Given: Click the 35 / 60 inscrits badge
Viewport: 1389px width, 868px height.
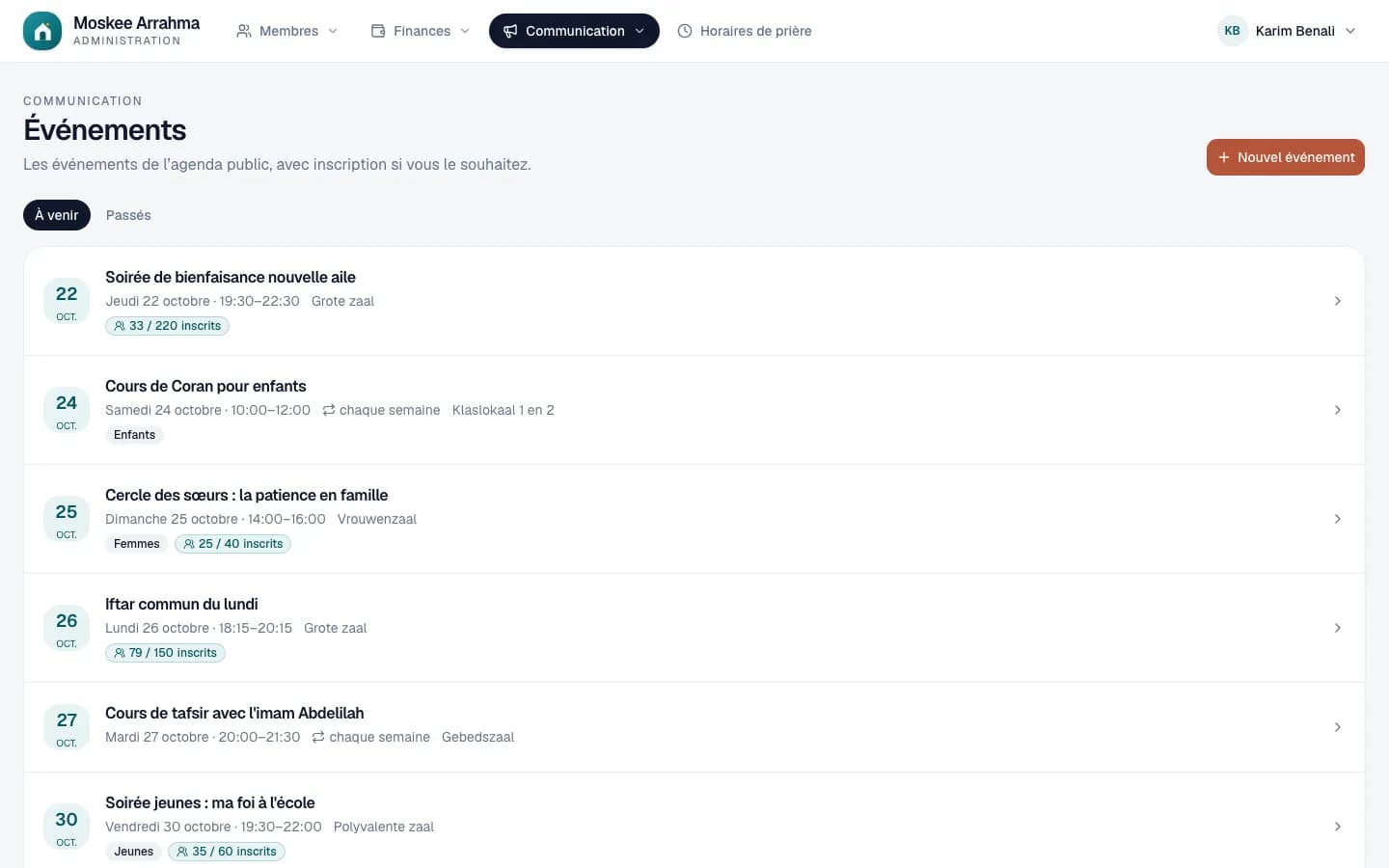Looking at the screenshot, I should pos(227,852).
